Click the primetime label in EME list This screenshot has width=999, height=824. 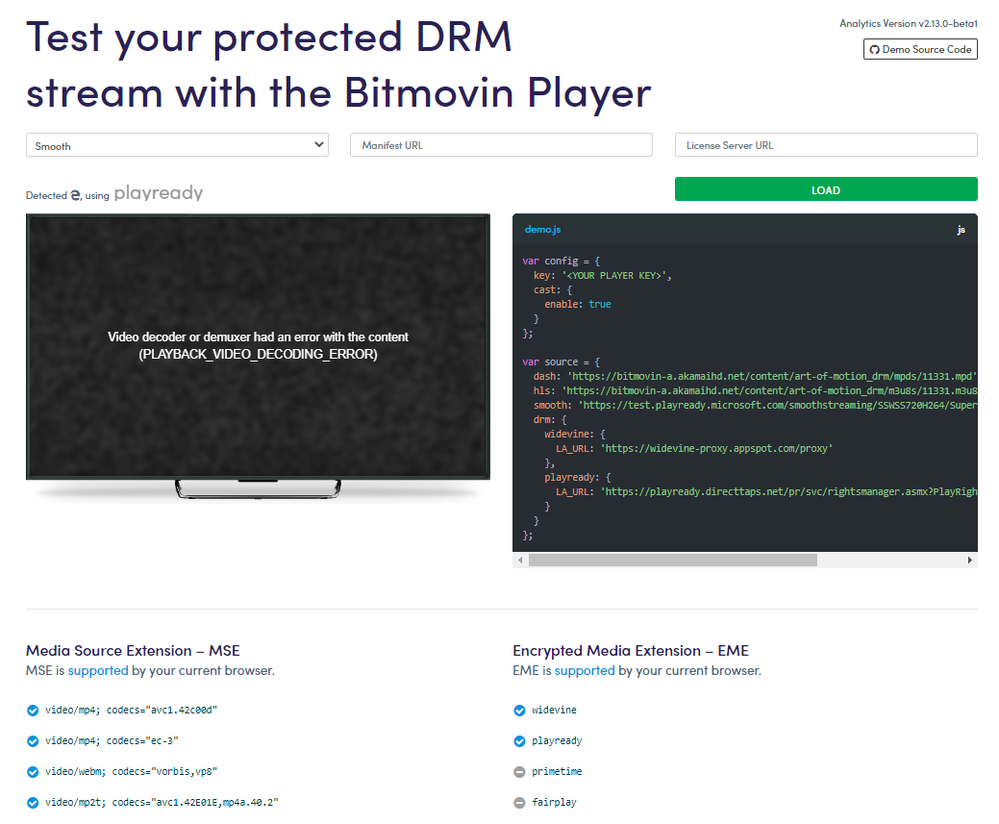(x=557, y=771)
